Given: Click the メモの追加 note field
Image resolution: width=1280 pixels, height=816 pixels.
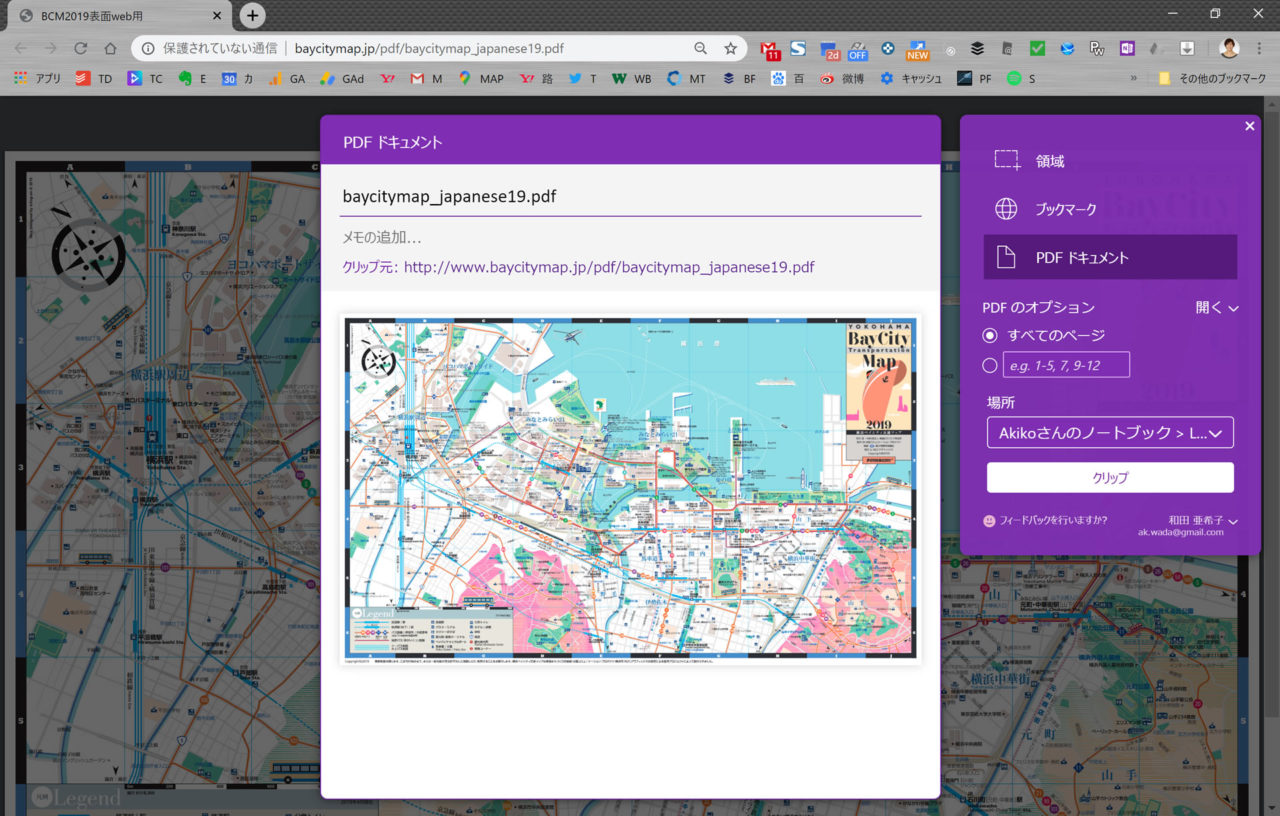Looking at the screenshot, I should [630, 238].
